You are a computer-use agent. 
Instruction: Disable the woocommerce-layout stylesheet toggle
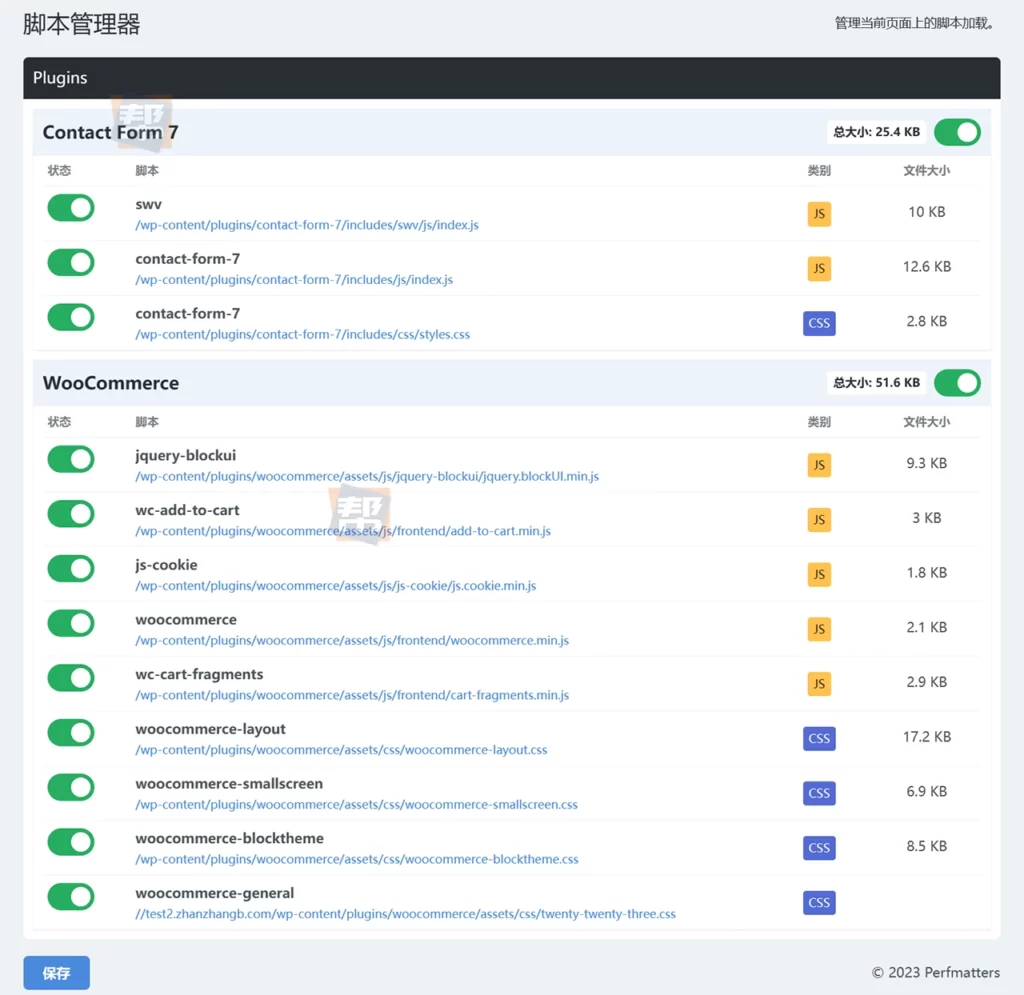pyautogui.click(x=71, y=733)
